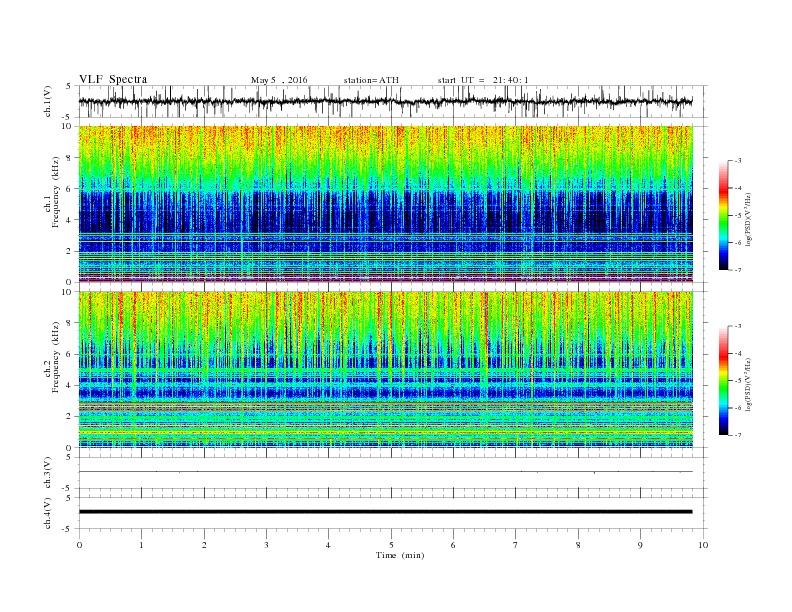The height and width of the screenshot is (612, 792).
Task: Click the ch.1 spectrogram plot area
Action: point(385,204)
